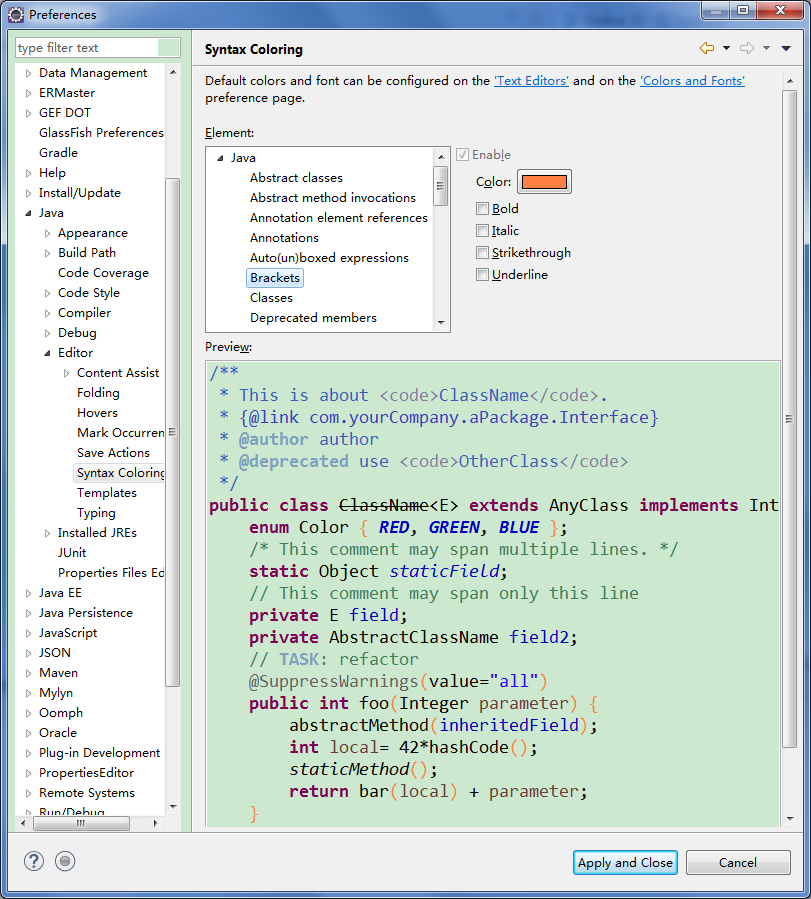Open Save Actions preferences
The width and height of the screenshot is (811, 899).
[113, 453]
